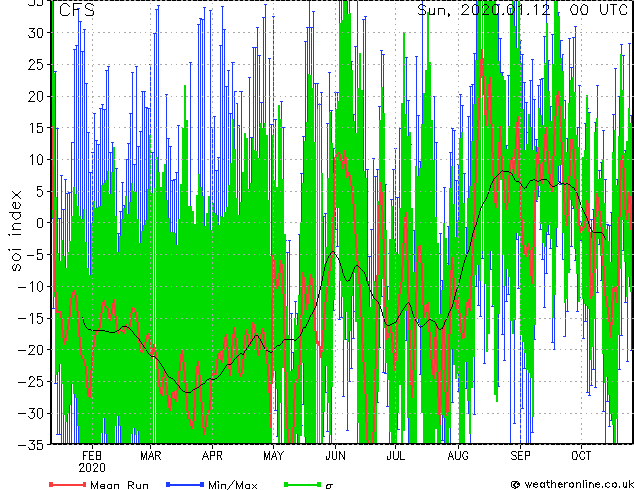Click the −20 y-axis value
The height and width of the screenshot is (490, 634).
point(31,350)
